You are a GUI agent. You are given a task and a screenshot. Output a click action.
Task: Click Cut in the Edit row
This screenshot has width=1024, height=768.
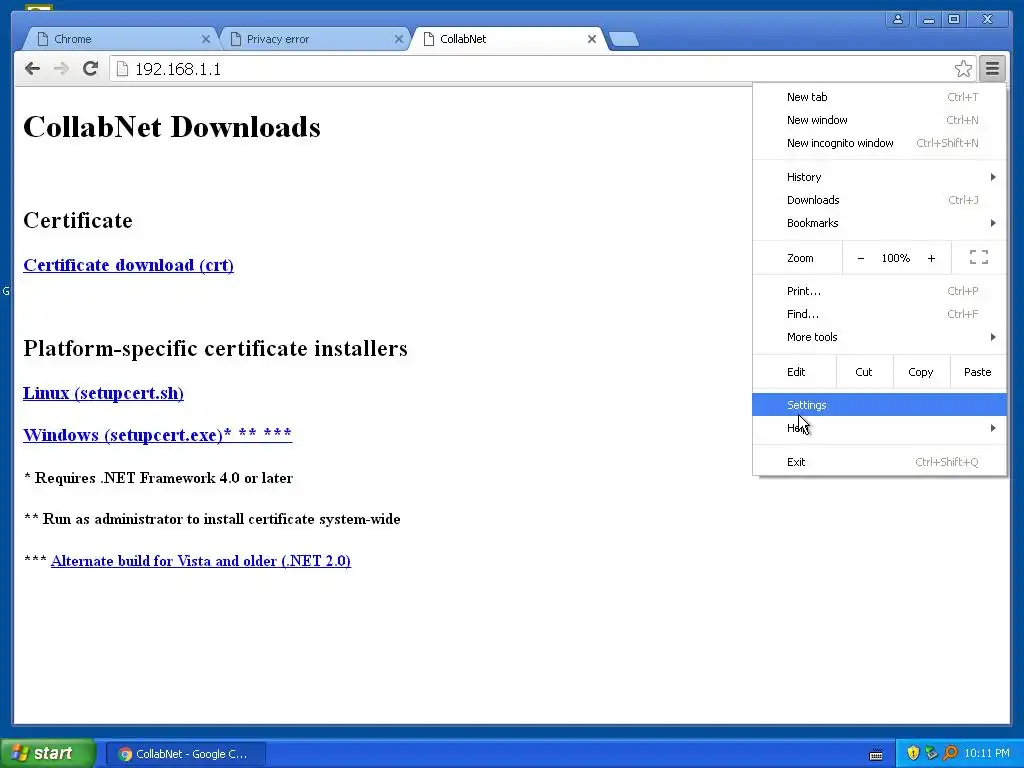(863, 372)
